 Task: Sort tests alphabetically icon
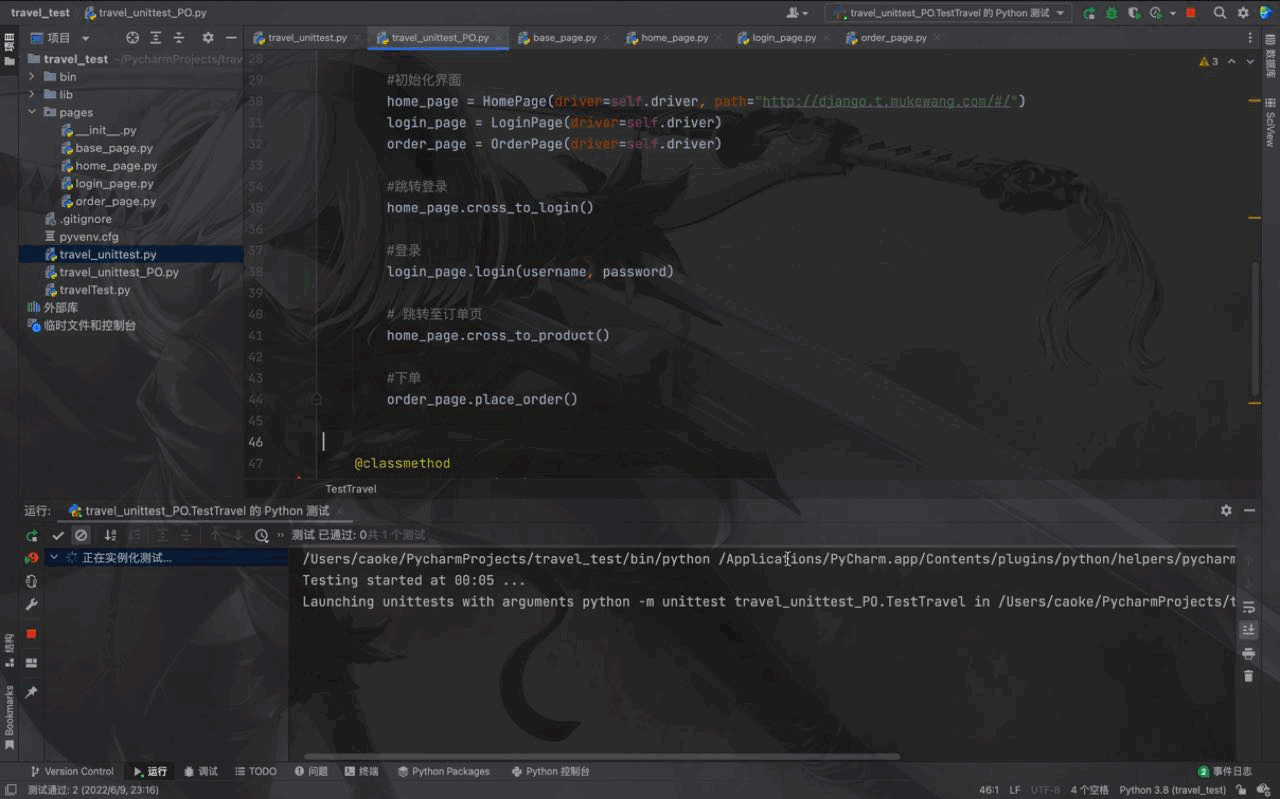[110, 536]
